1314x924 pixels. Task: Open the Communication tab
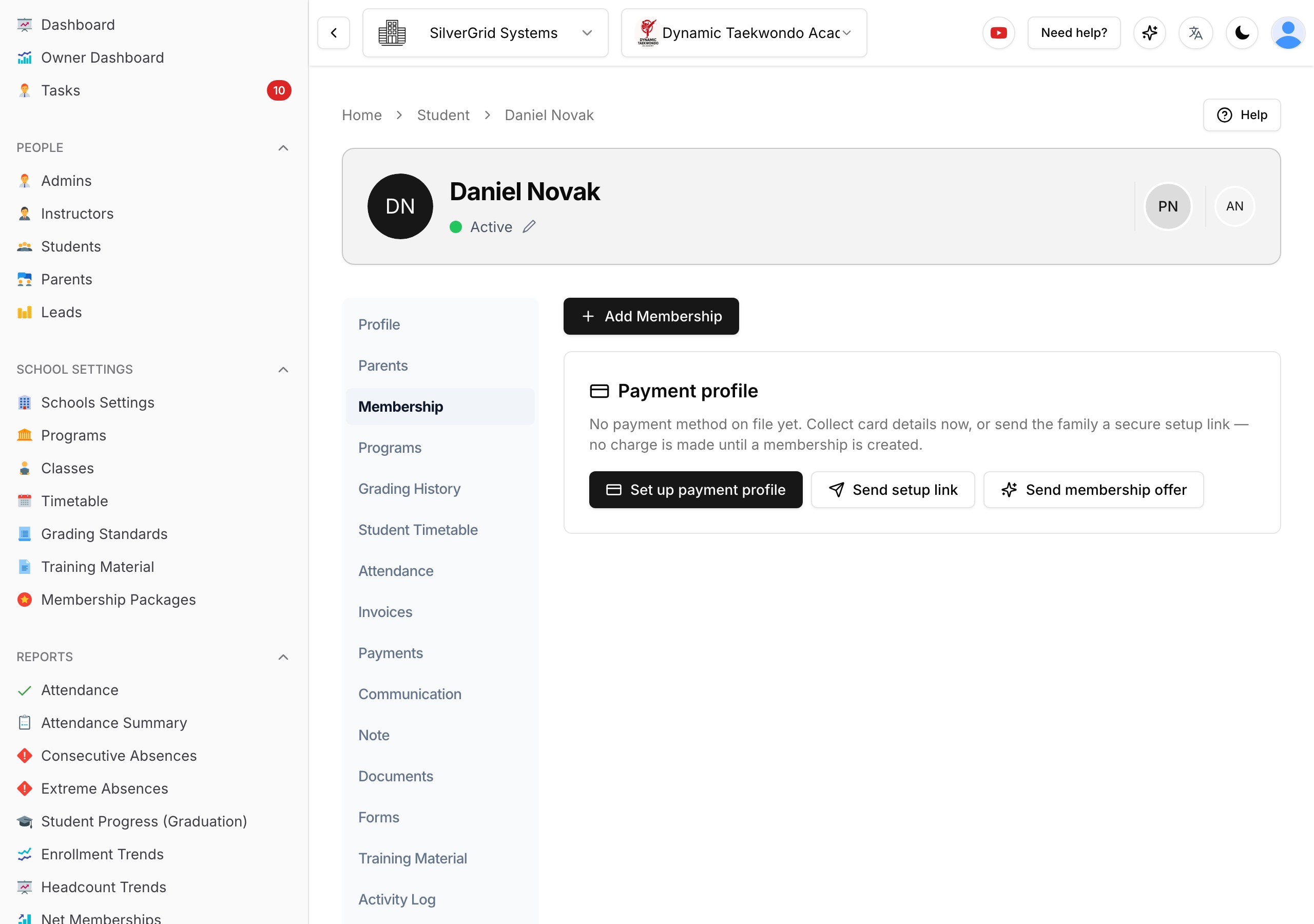tap(440, 695)
